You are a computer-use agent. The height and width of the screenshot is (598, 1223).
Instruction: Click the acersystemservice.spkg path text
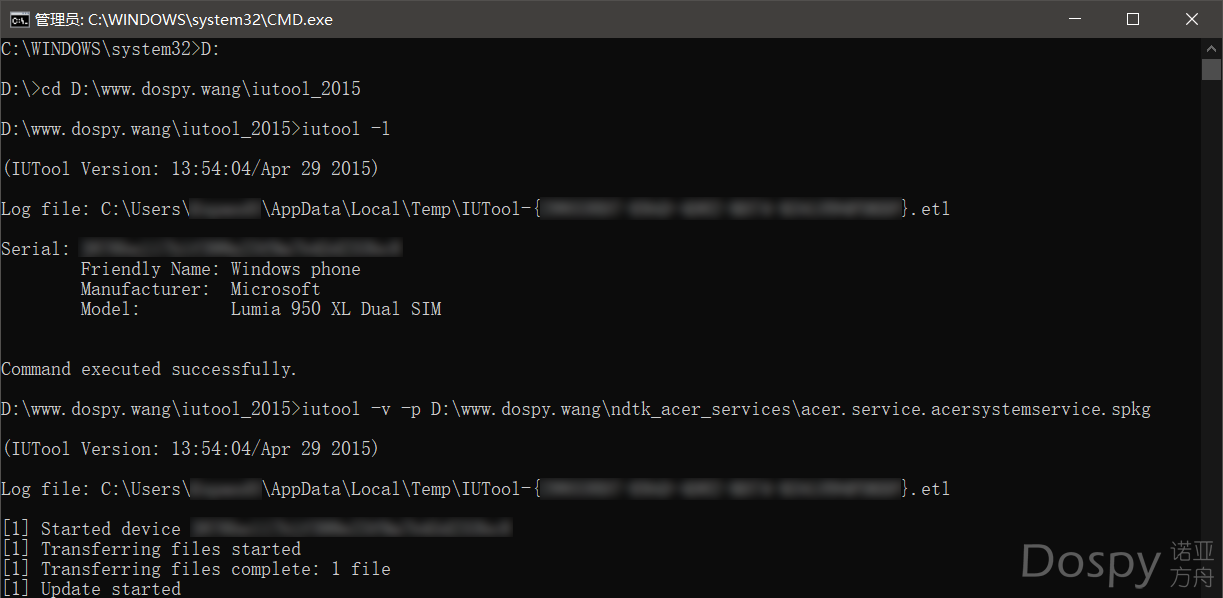(791, 409)
